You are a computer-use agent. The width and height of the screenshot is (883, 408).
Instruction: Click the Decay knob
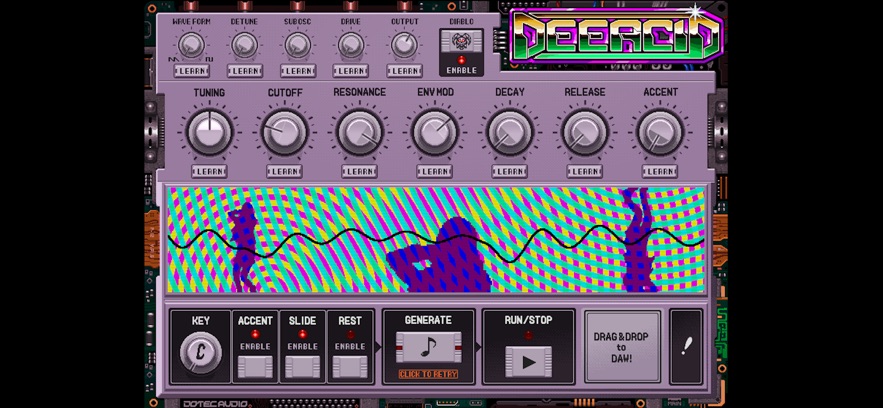coord(510,132)
